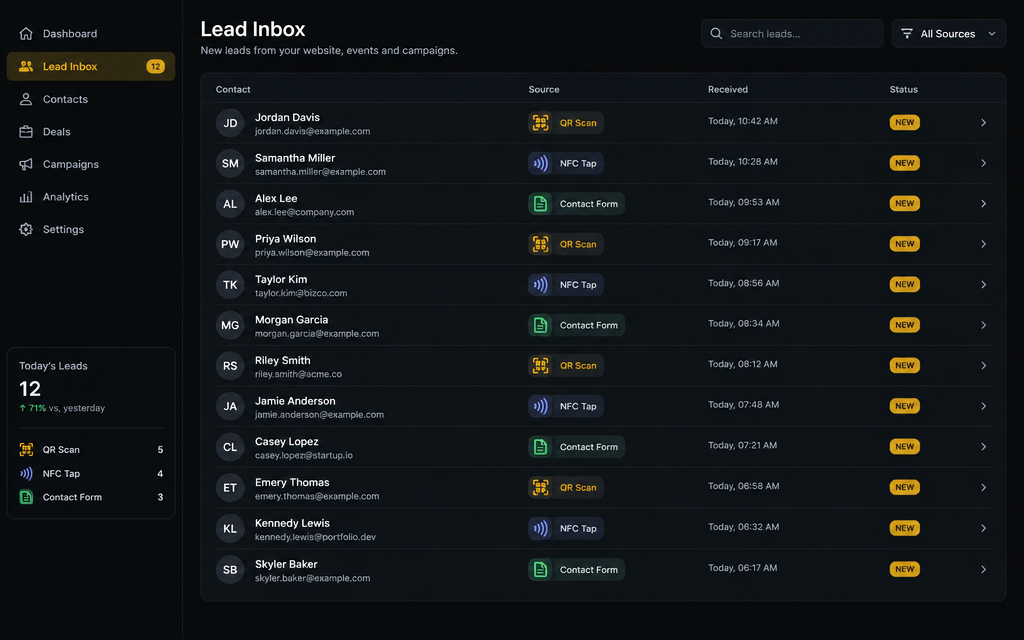
Task: Click the Dashboard home icon
Action: 26,33
